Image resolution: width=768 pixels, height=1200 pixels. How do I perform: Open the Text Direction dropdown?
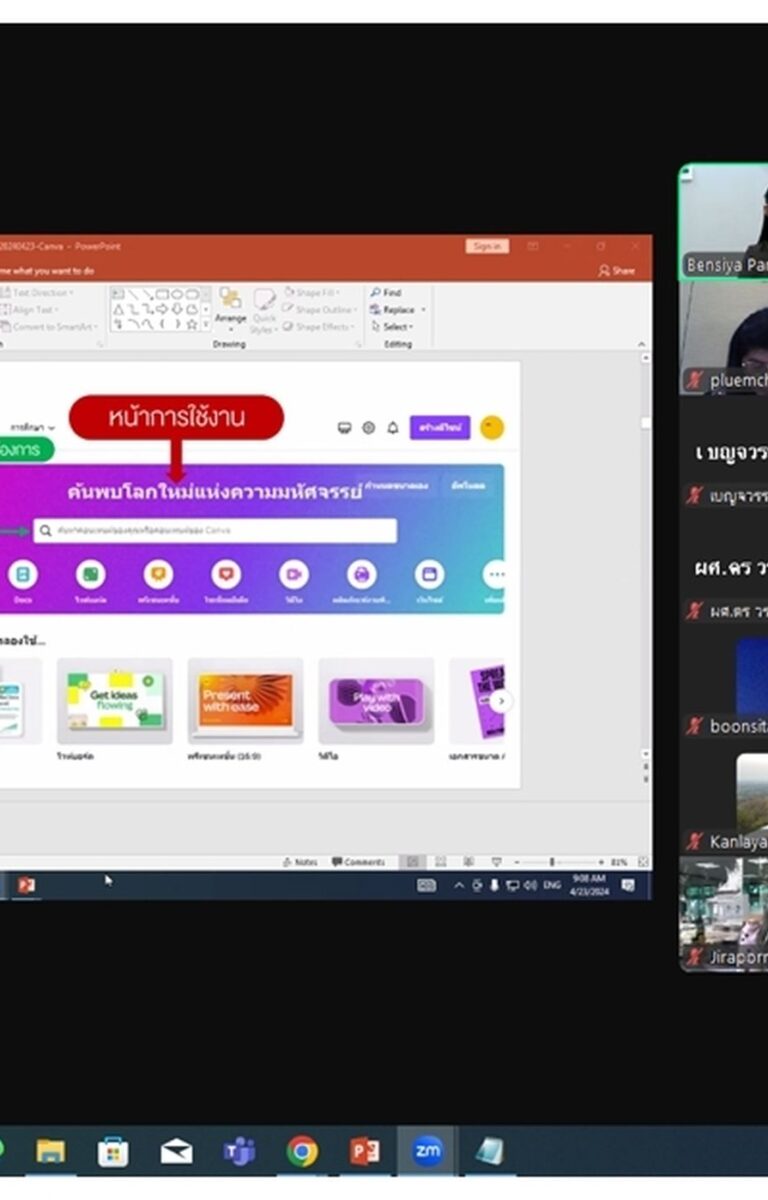tap(37, 293)
